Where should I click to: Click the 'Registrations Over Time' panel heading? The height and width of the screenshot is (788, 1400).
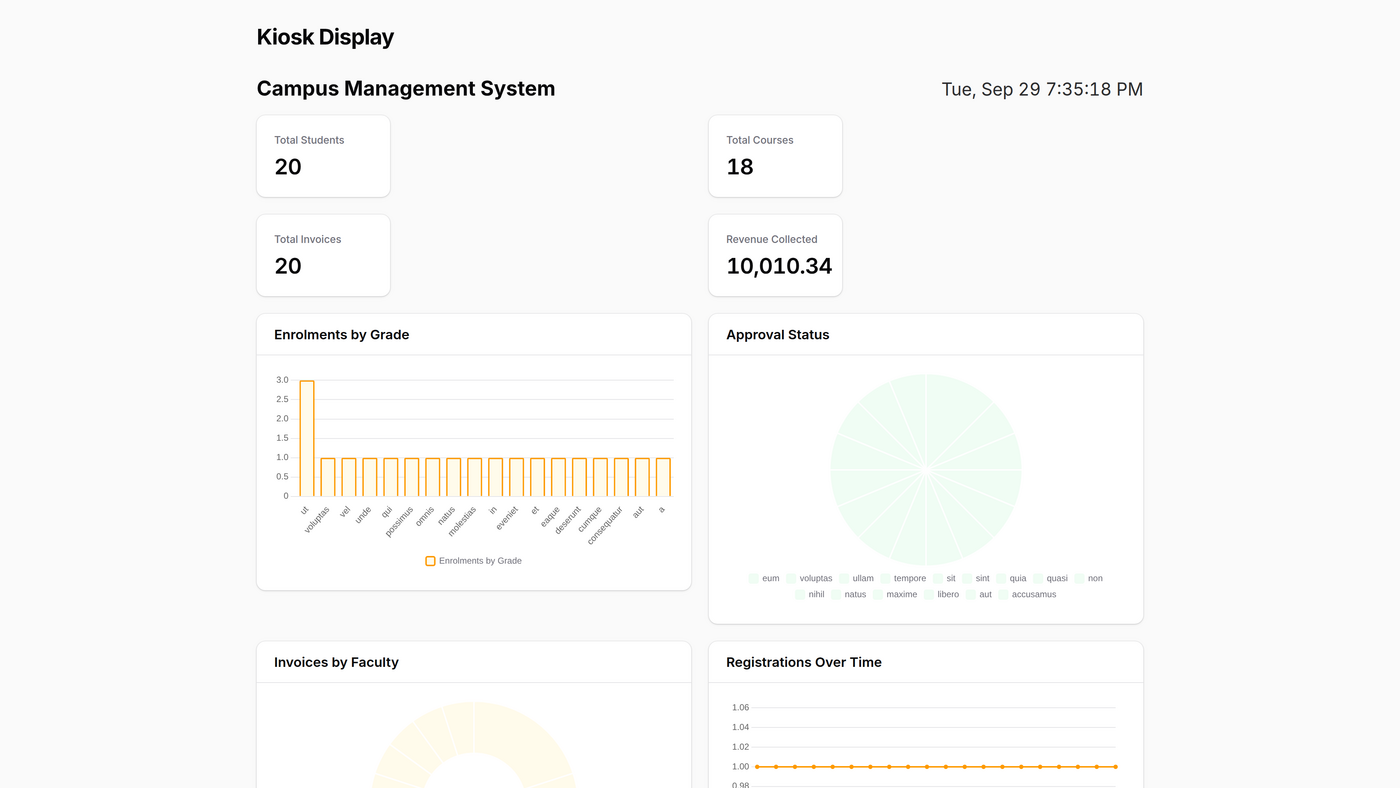tap(804, 662)
